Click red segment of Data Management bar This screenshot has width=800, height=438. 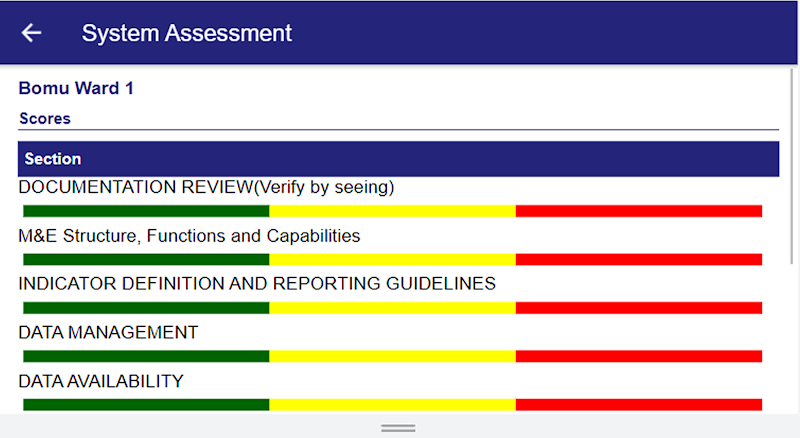point(638,356)
